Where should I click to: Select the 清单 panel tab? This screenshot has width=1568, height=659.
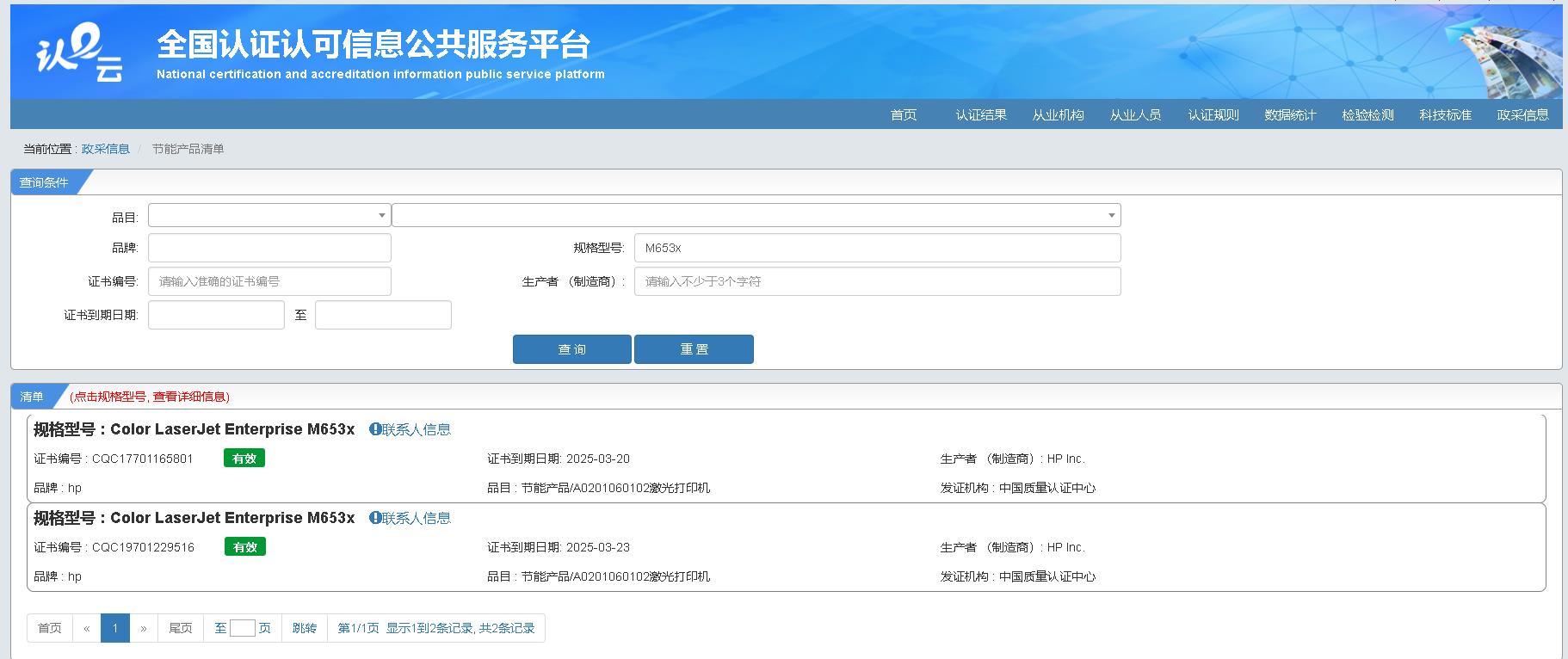click(32, 397)
